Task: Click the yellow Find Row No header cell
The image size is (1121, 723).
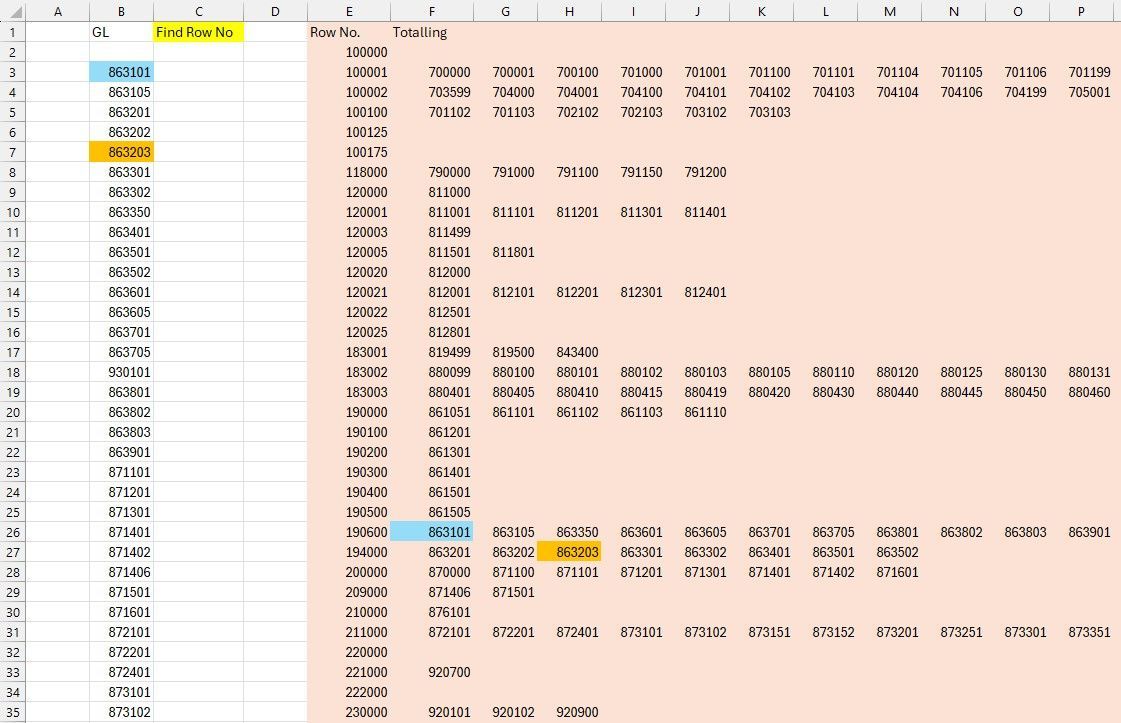Action: 198,31
